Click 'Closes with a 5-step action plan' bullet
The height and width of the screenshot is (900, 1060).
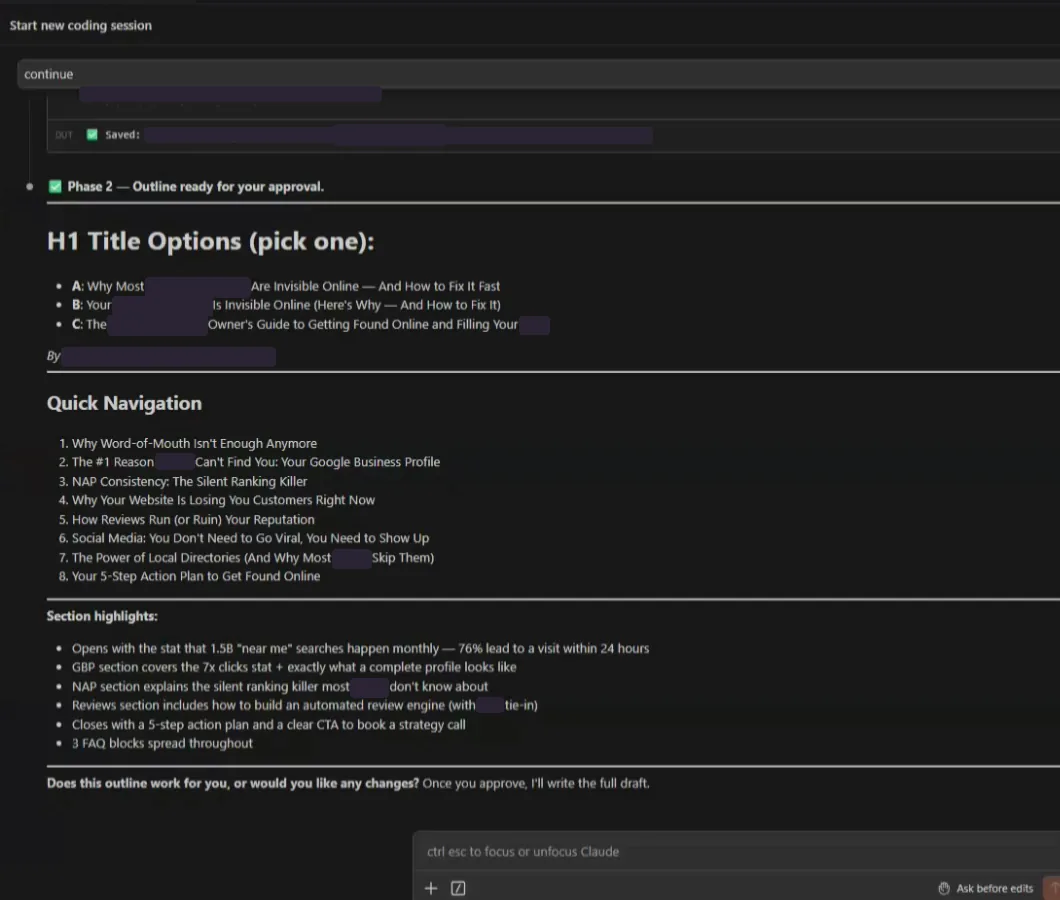(x=268, y=725)
